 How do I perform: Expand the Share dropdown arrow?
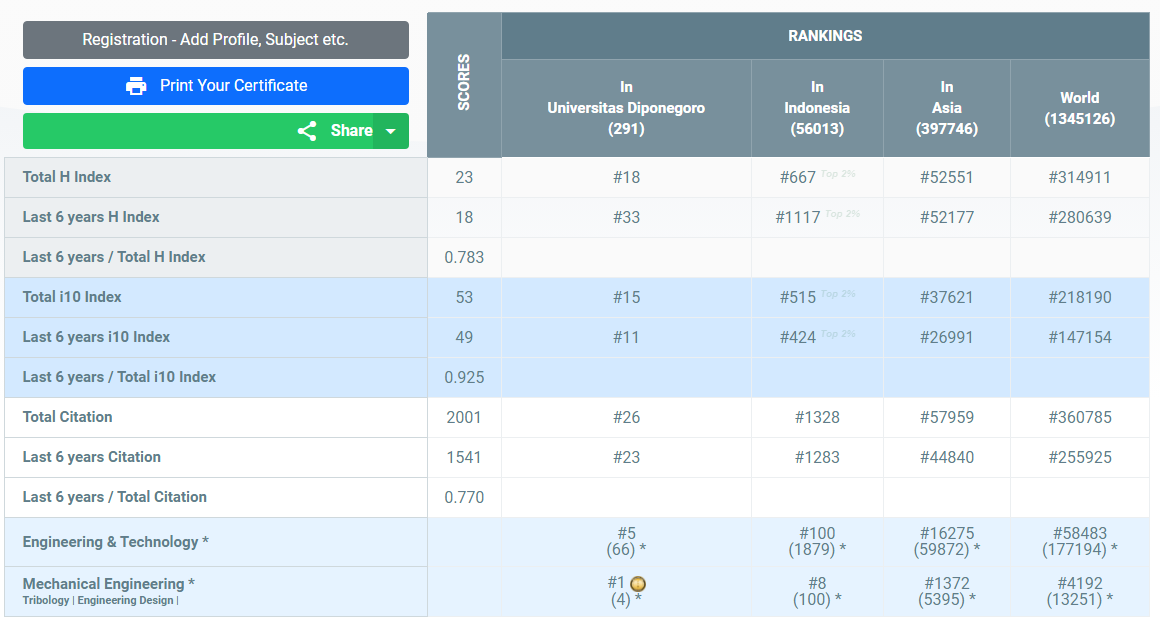pyautogui.click(x=391, y=131)
